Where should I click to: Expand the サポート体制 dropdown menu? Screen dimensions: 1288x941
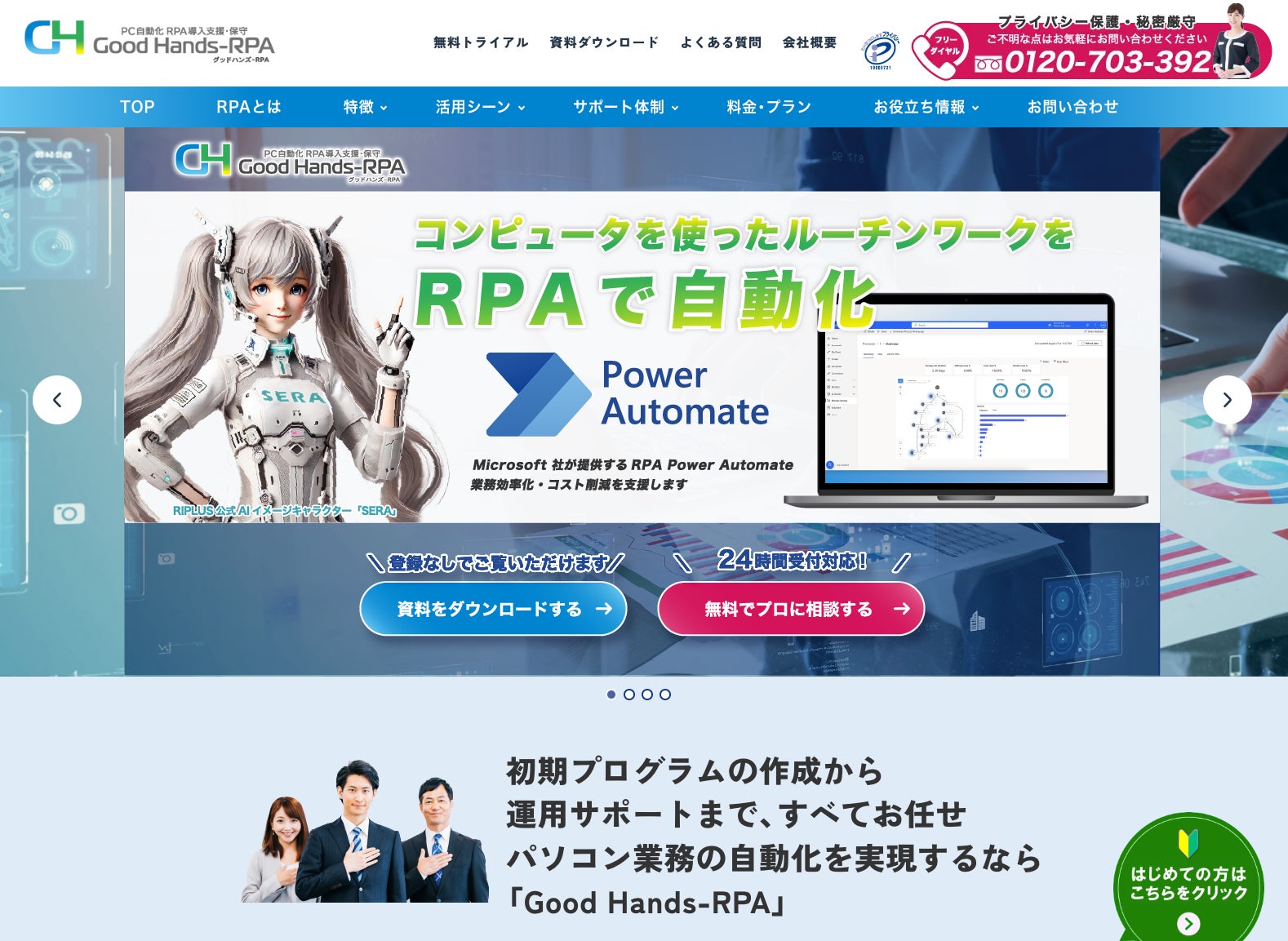(x=625, y=107)
